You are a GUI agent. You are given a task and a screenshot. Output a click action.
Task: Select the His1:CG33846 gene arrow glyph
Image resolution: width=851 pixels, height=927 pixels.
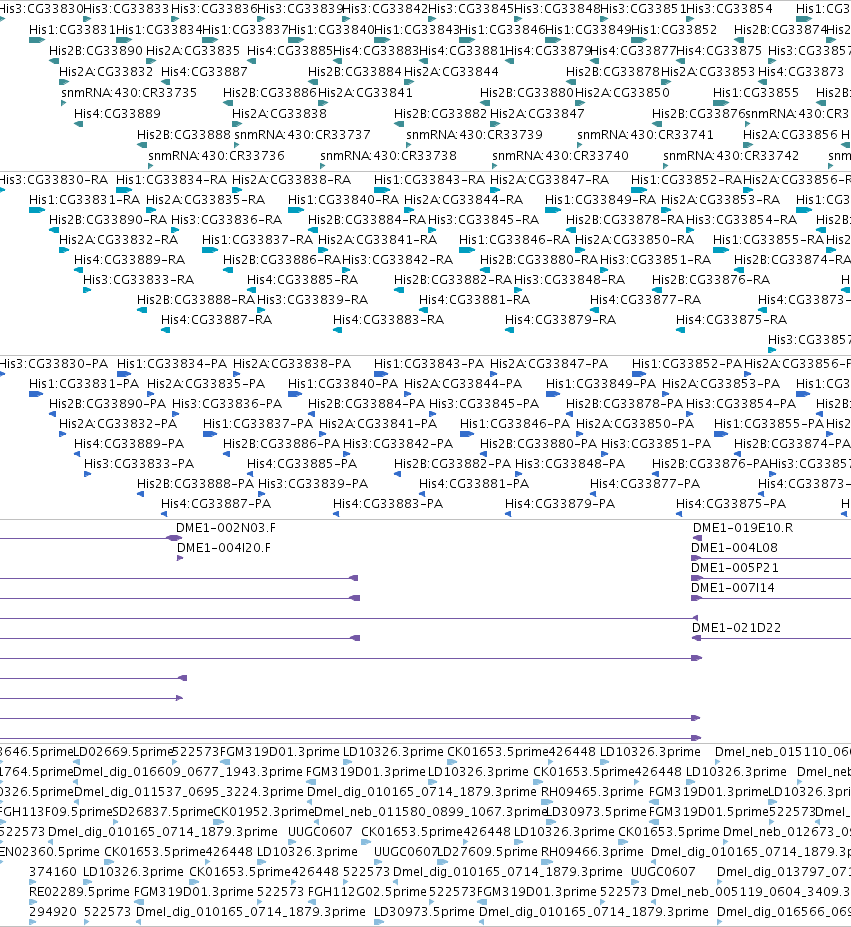pos(467,40)
